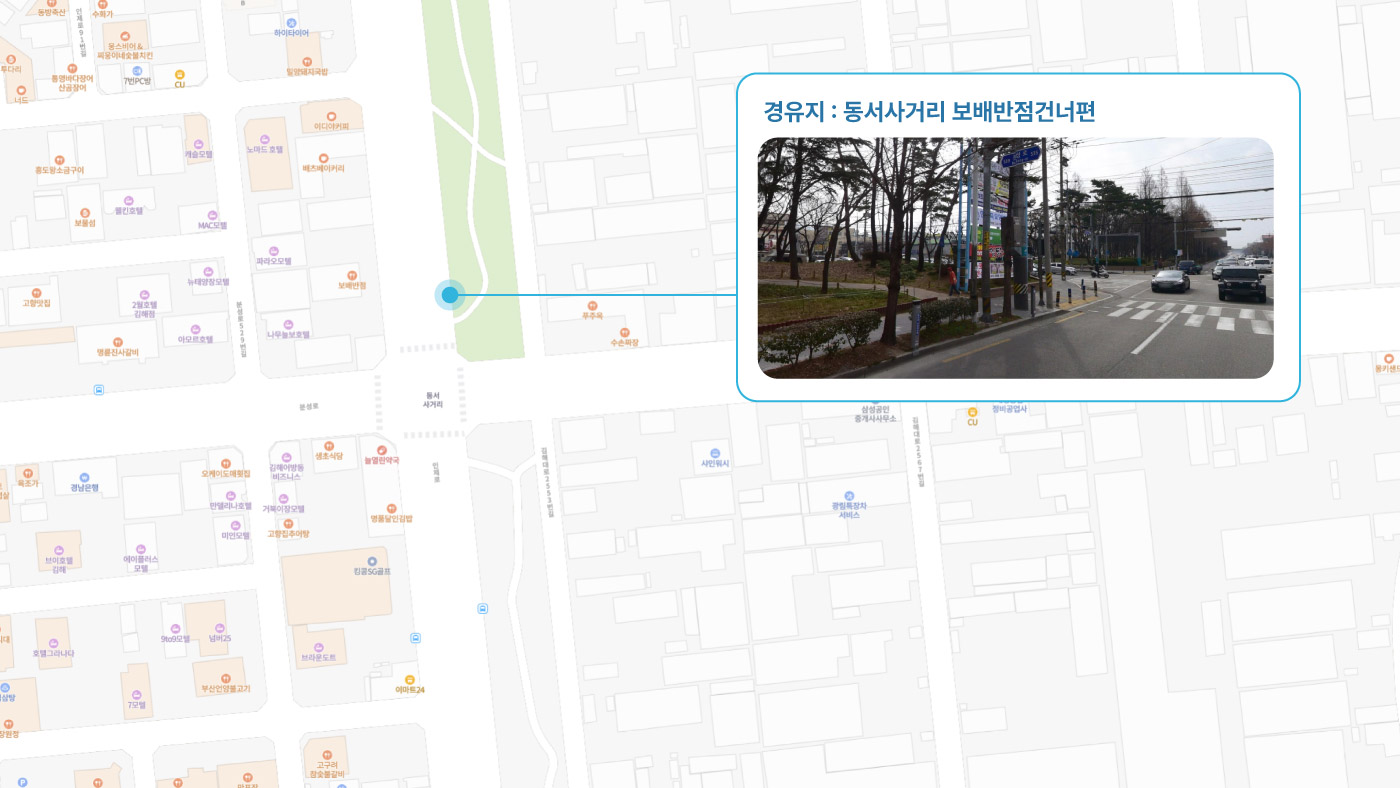Select the 명품달인김밥 restaurant icon
The width and height of the screenshot is (1400, 788).
391,508
